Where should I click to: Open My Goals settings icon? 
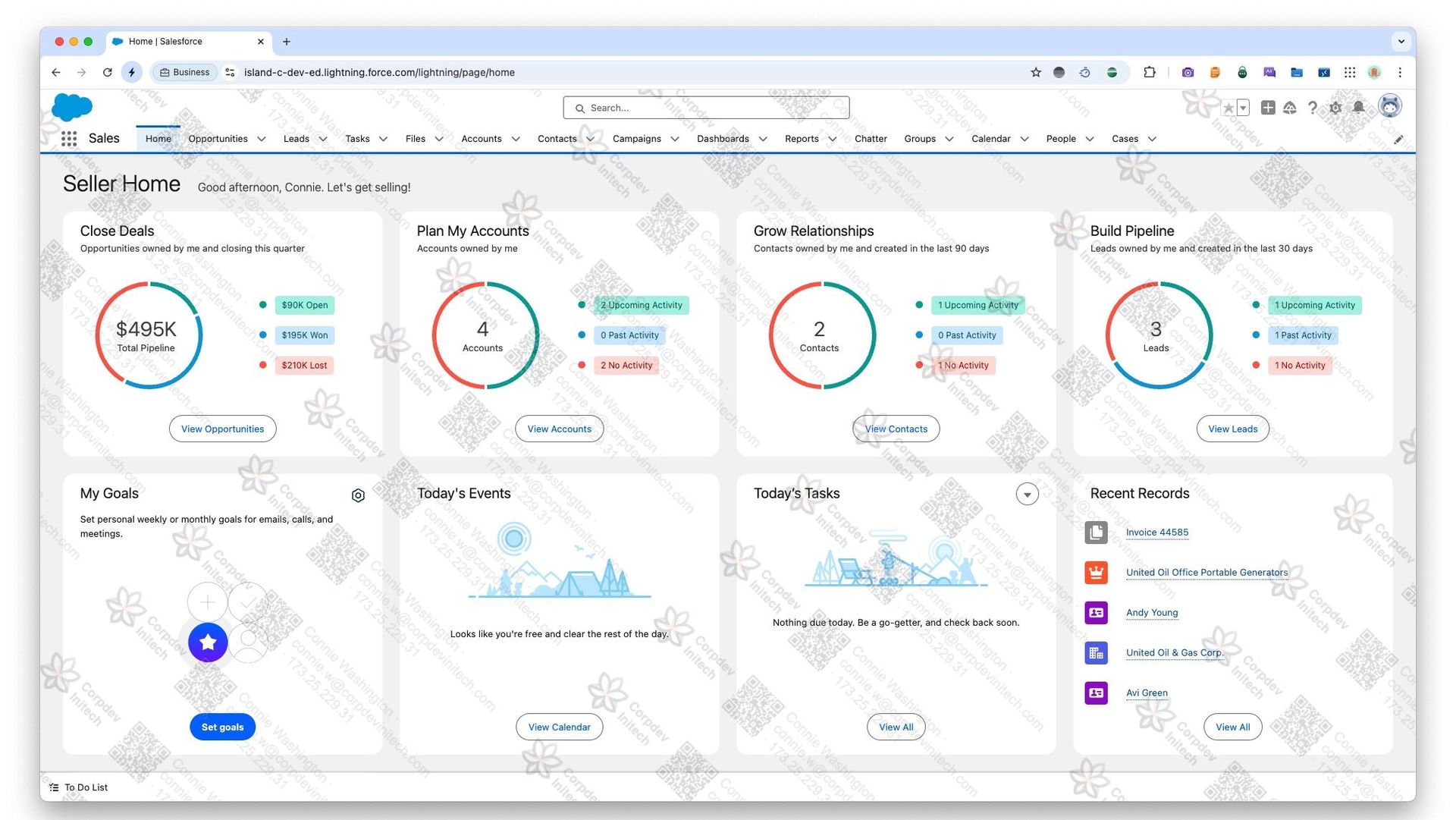(358, 495)
